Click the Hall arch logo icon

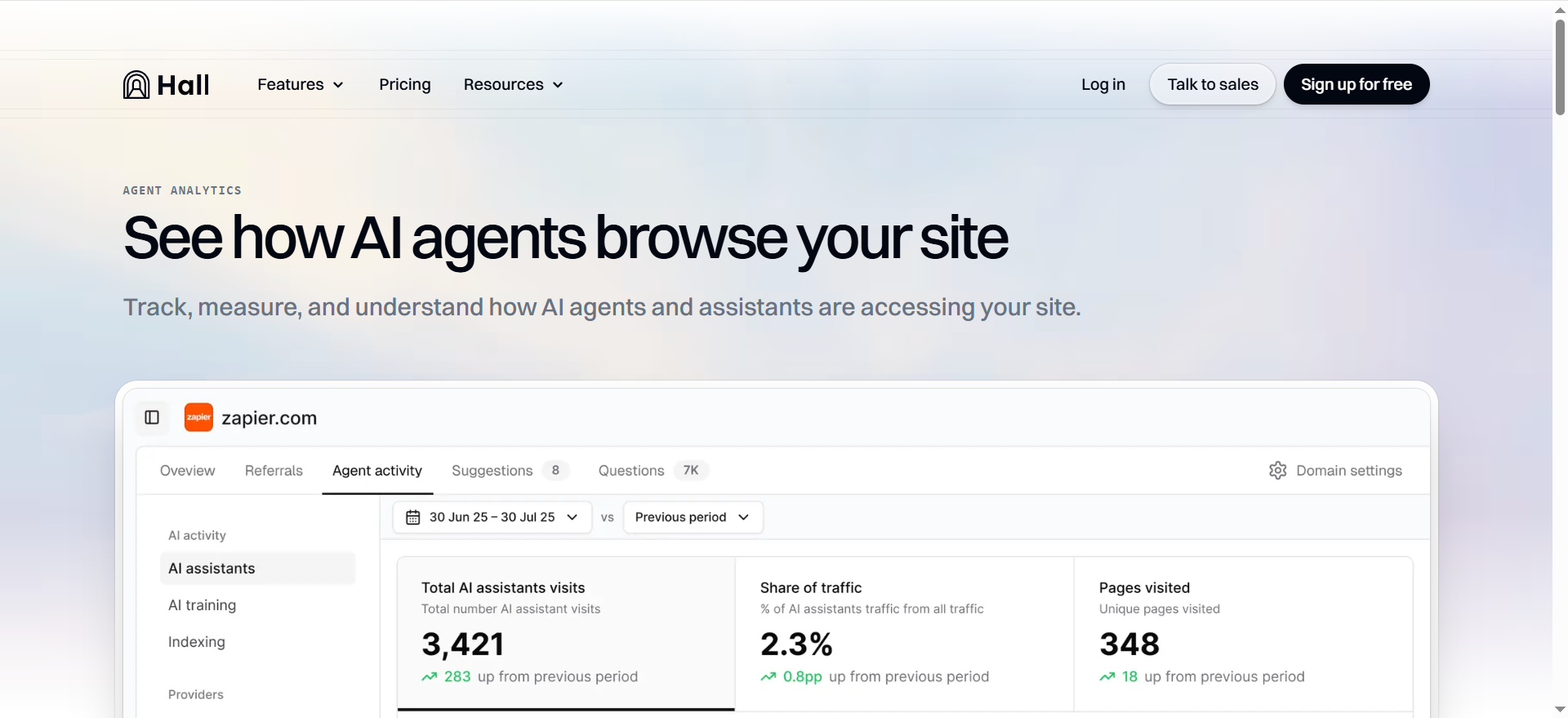click(136, 84)
